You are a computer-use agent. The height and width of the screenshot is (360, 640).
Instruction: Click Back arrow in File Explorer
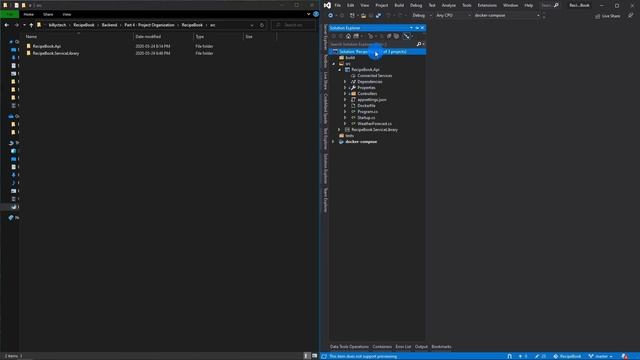click(x=7, y=25)
